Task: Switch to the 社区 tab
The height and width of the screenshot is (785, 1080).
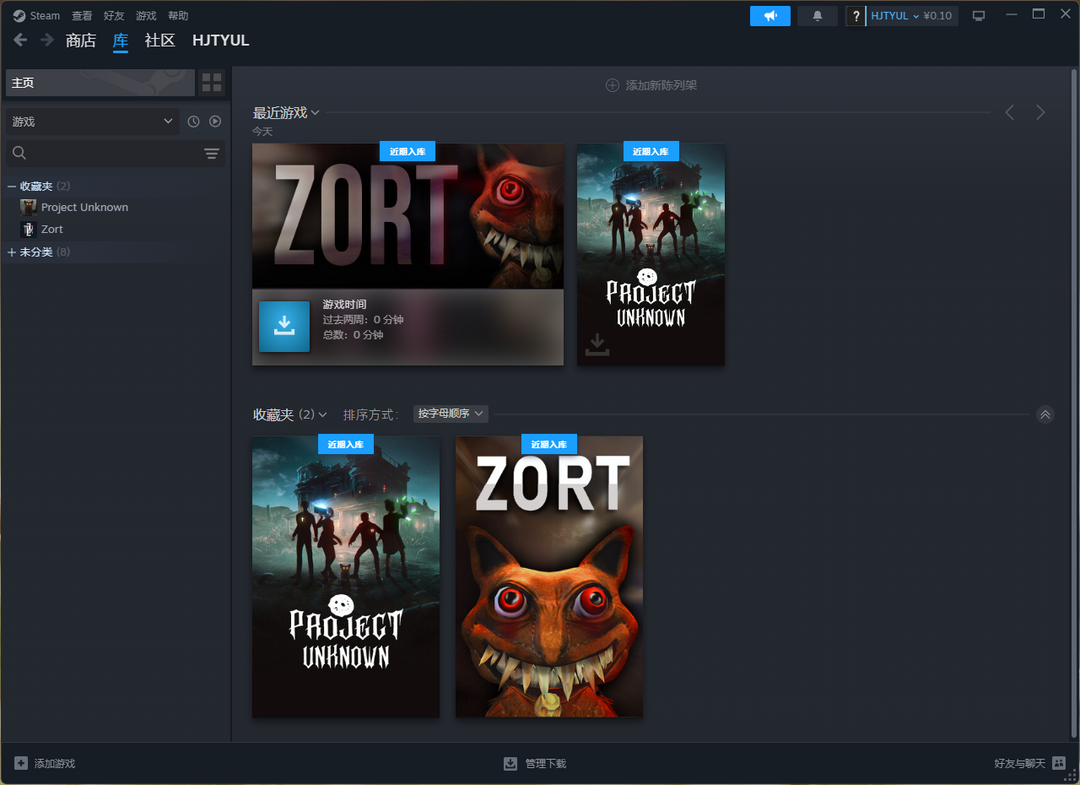Action: 160,41
